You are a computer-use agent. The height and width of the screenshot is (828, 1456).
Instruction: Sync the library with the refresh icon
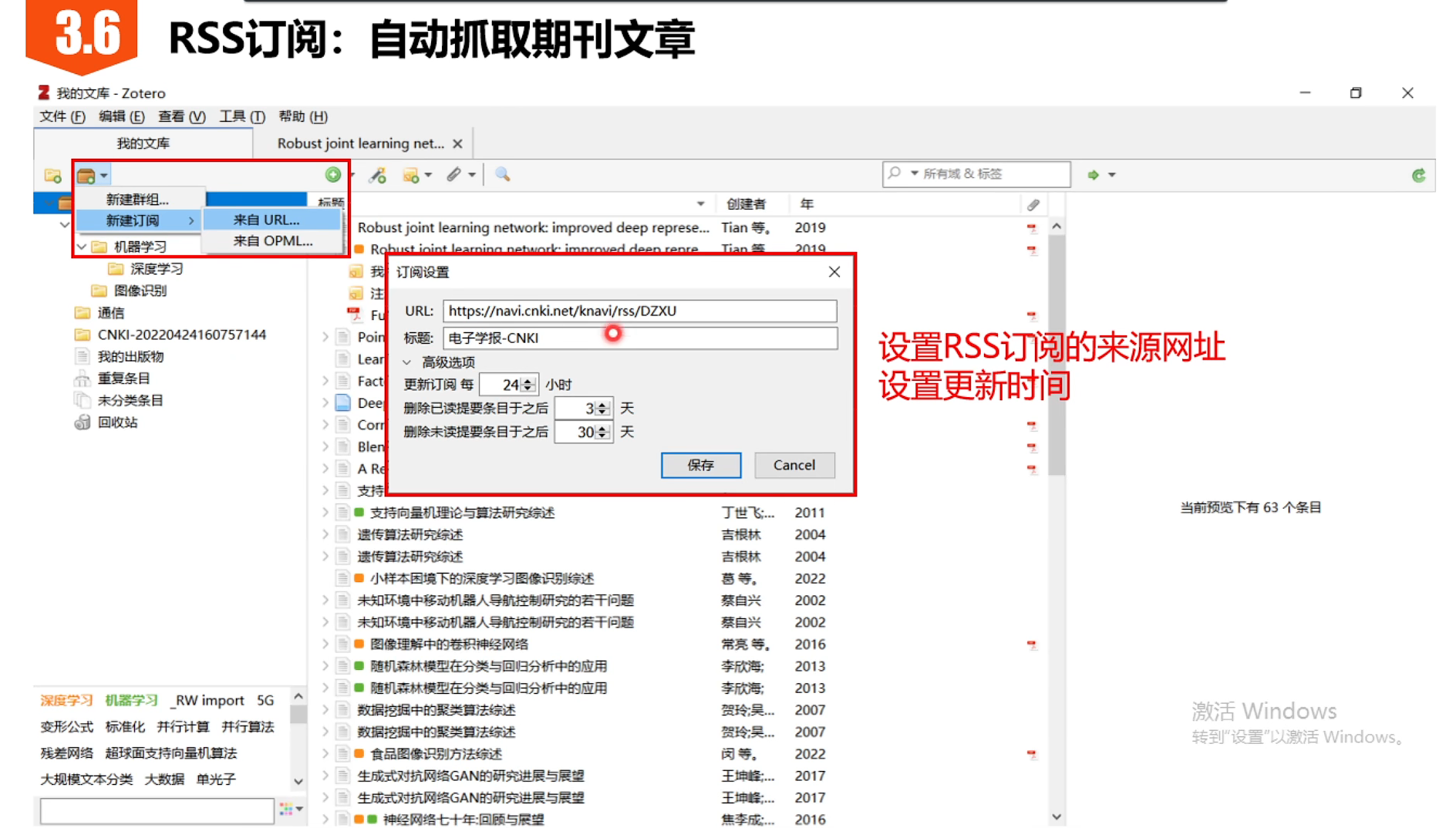click(x=1418, y=175)
